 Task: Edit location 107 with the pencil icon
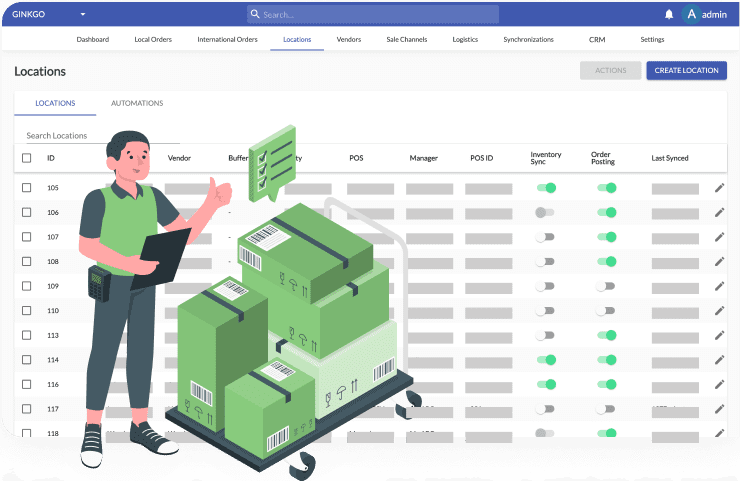click(719, 237)
